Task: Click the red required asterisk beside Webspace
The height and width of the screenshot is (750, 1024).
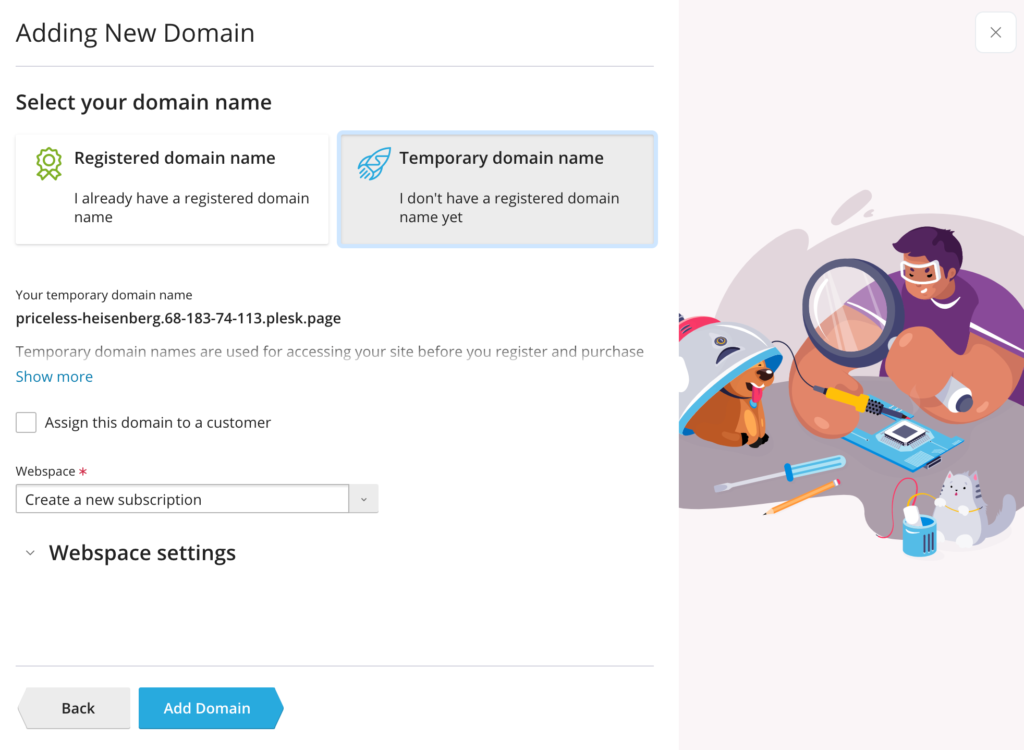Action: [x=83, y=471]
